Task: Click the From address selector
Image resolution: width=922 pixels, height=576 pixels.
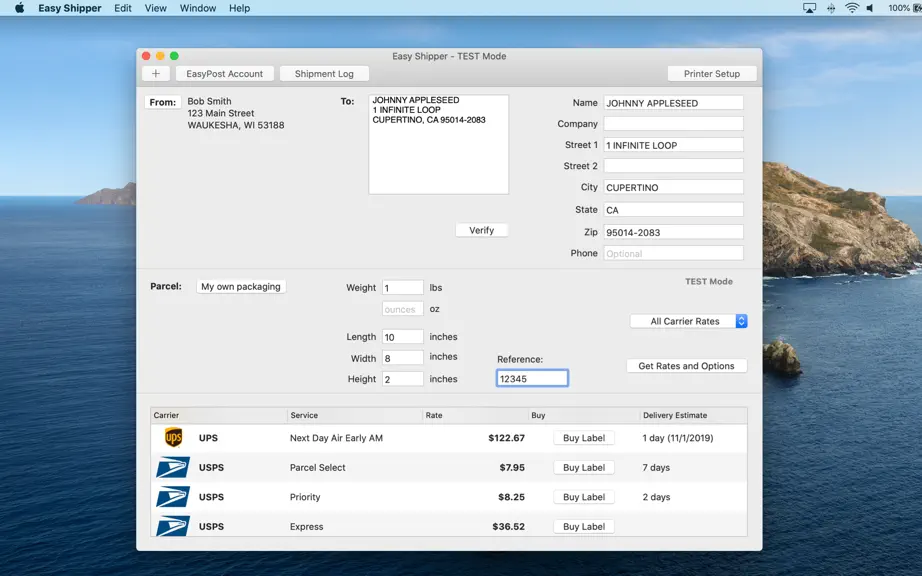Action: tap(162, 102)
